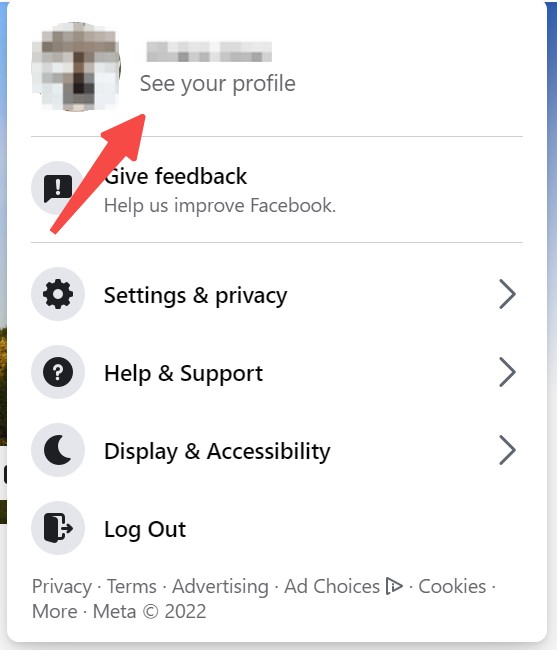The image size is (557, 650).
Task: Click the Help & Support question mark icon
Action: pos(58,372)
